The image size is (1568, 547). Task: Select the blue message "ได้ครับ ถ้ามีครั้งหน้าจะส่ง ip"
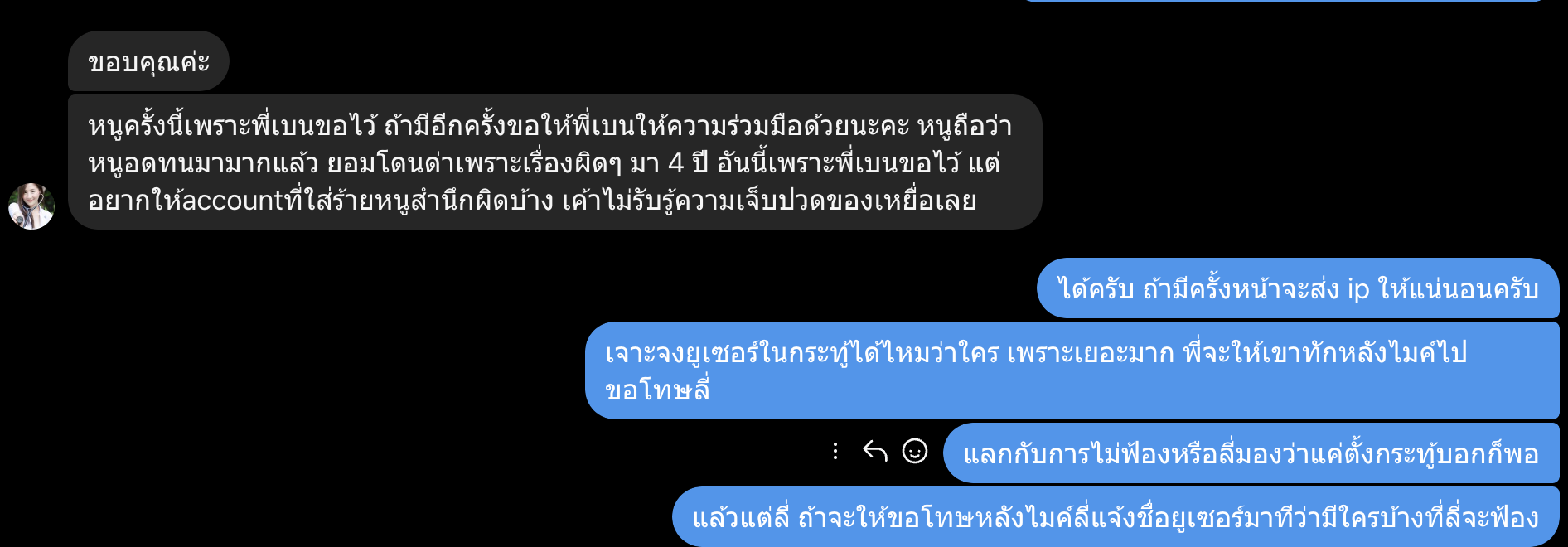click(1298, 288)
